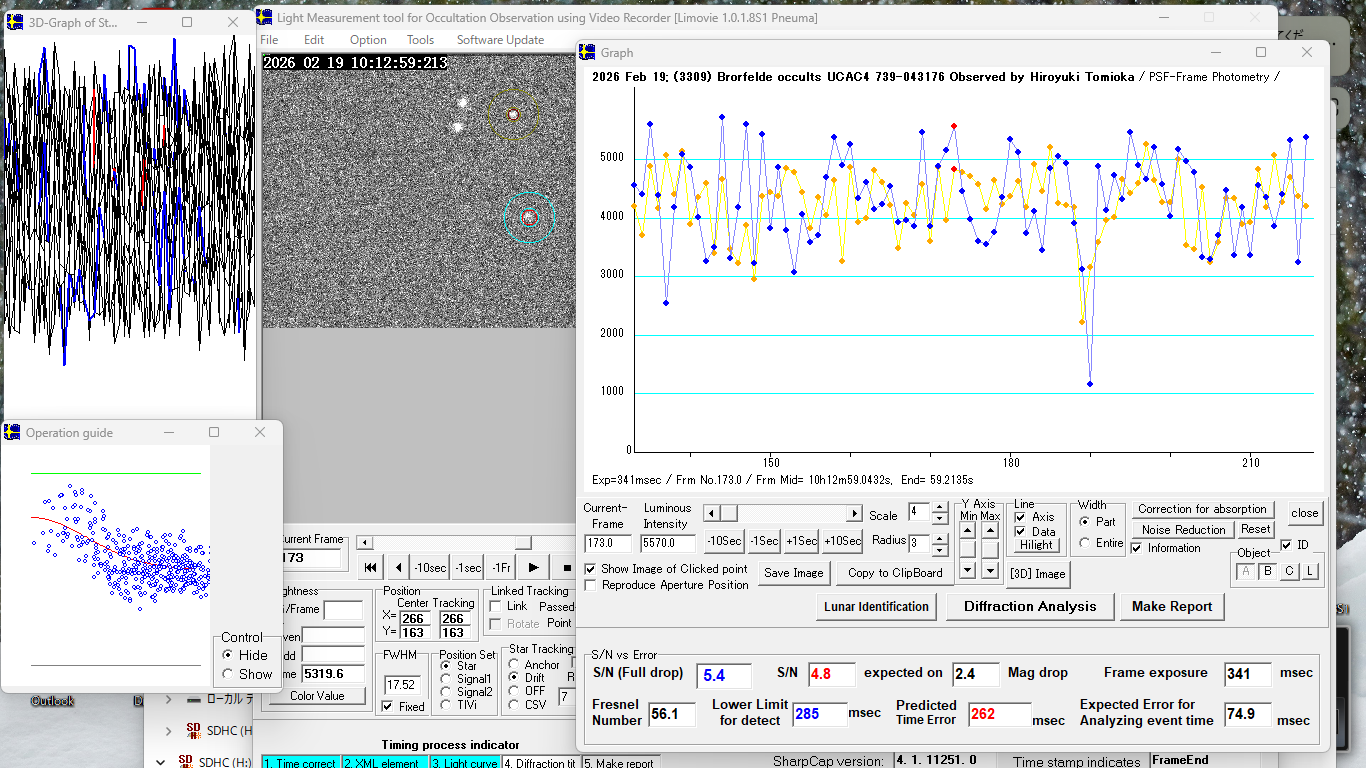Screen dimensions: 1366x768
Task: Select object C button in Graph
Action: 1289,571
